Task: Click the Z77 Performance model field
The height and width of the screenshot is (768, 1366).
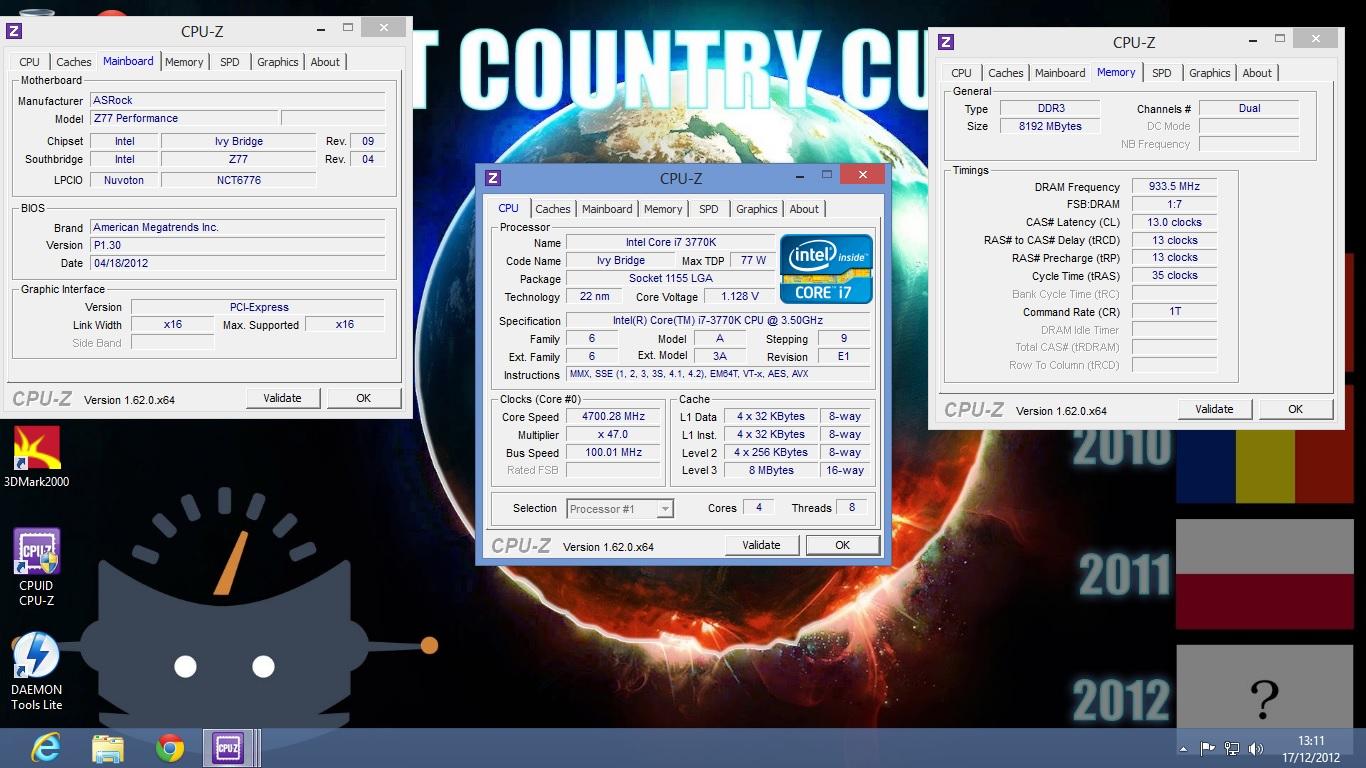Action: tap(184, 118)
